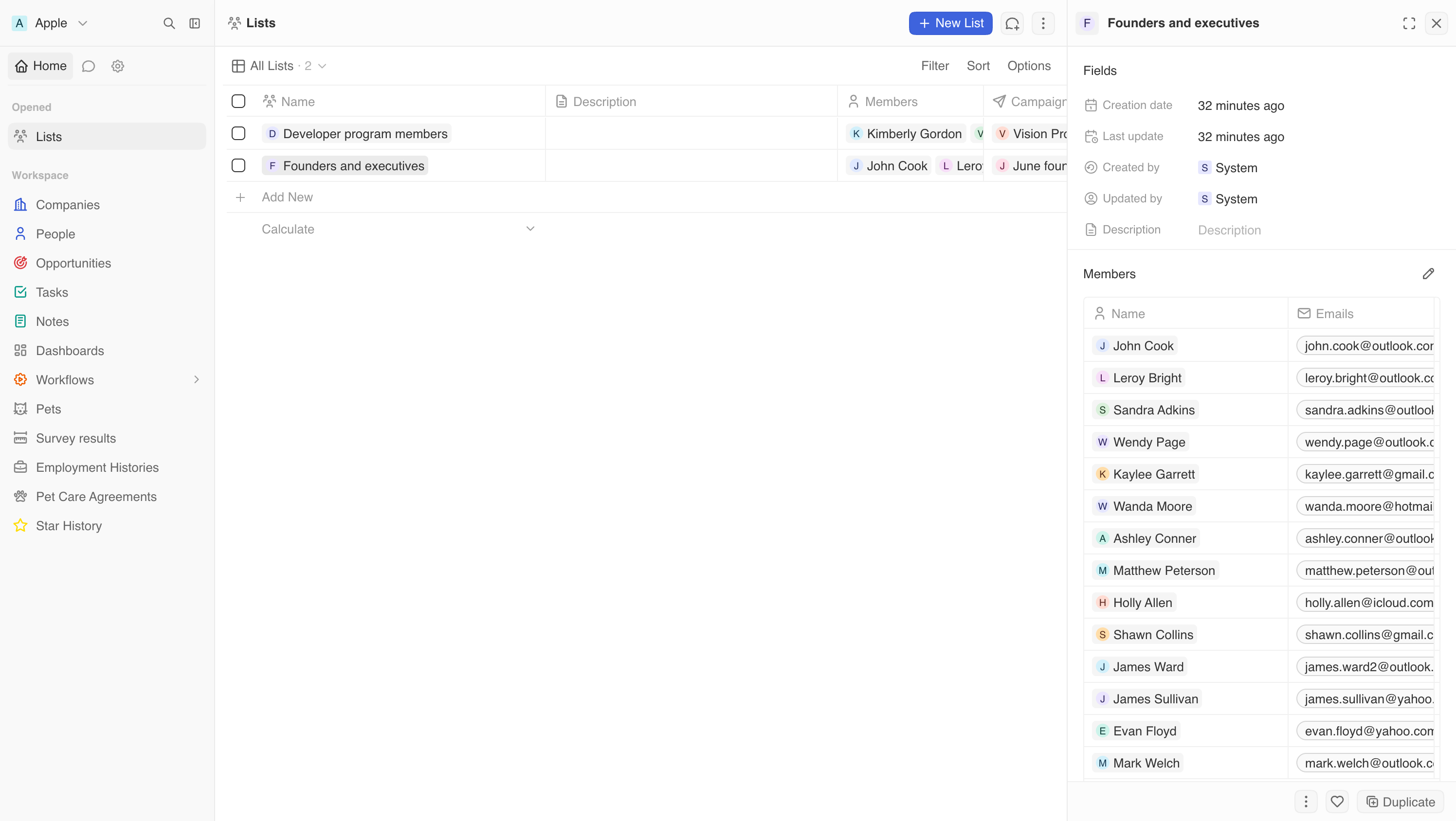
Task: Open the search magnifier icon
Action: click(169, 23)
